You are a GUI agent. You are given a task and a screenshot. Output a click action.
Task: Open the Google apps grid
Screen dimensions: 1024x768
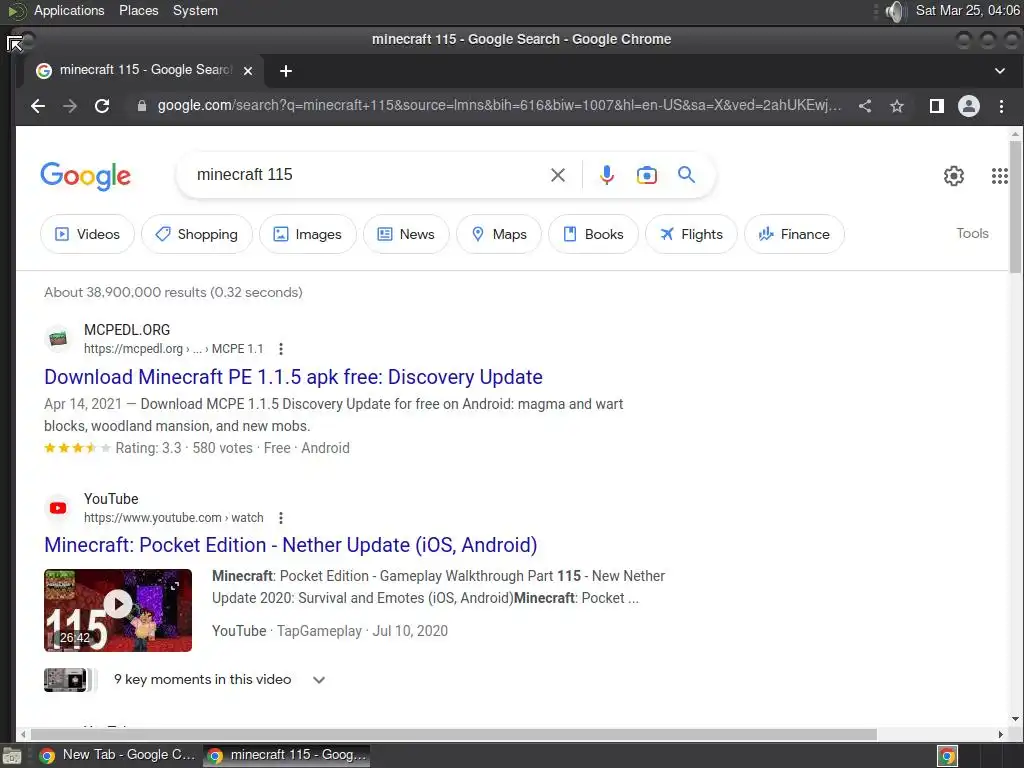[1000, 176]
